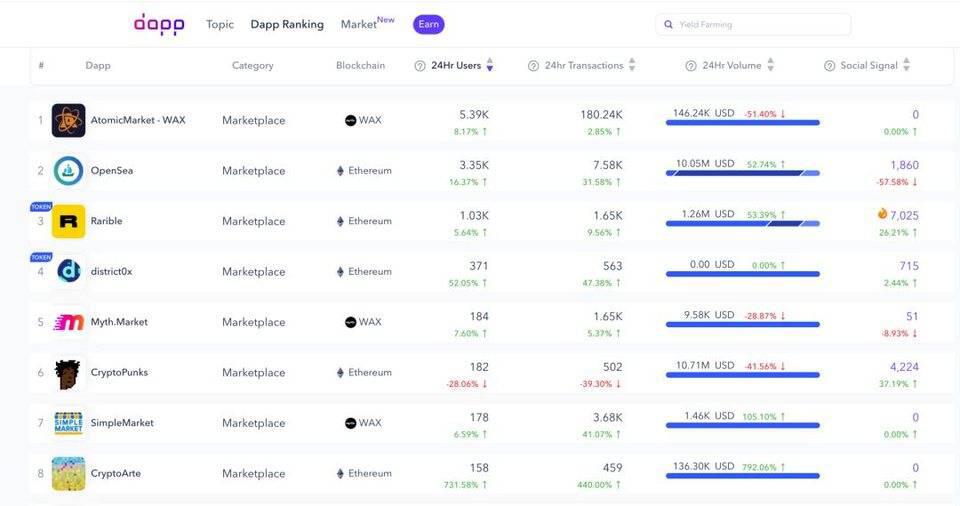Viewport: 960px width, 506px height.
Task: Click the 180.24K transactions value
Action: click(x=601, y=115)
